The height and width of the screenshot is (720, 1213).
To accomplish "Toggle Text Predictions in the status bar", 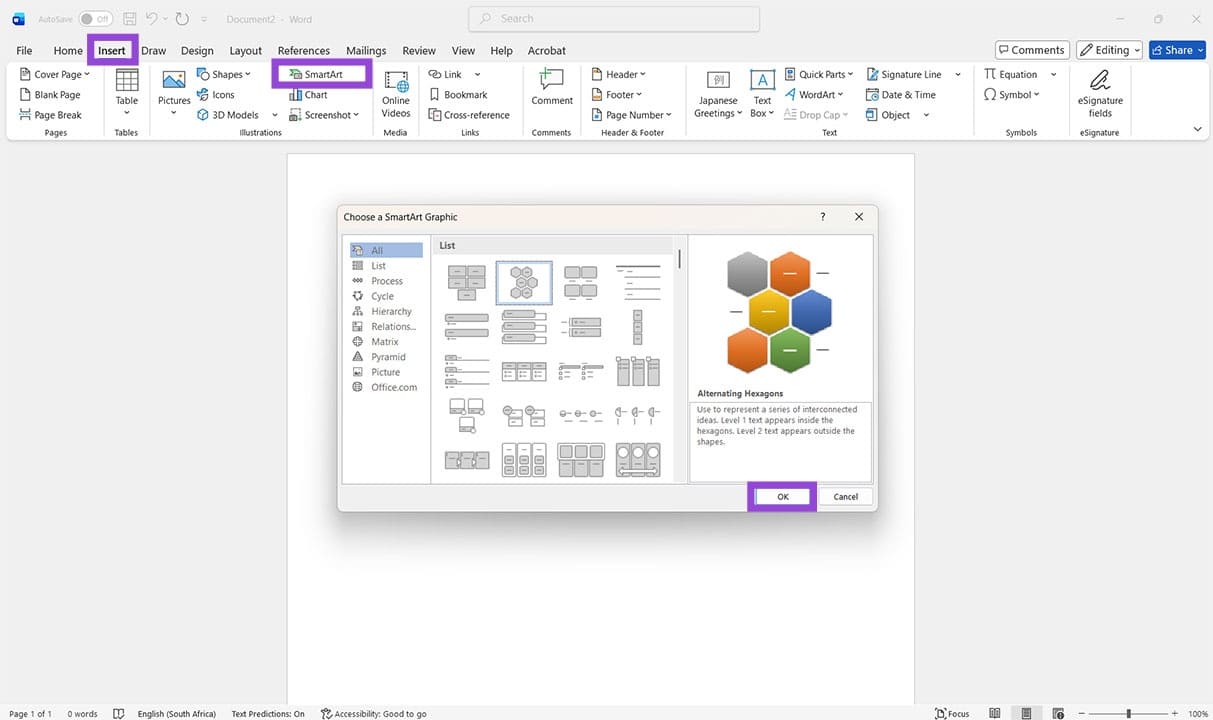I will [x=267, y=713].
